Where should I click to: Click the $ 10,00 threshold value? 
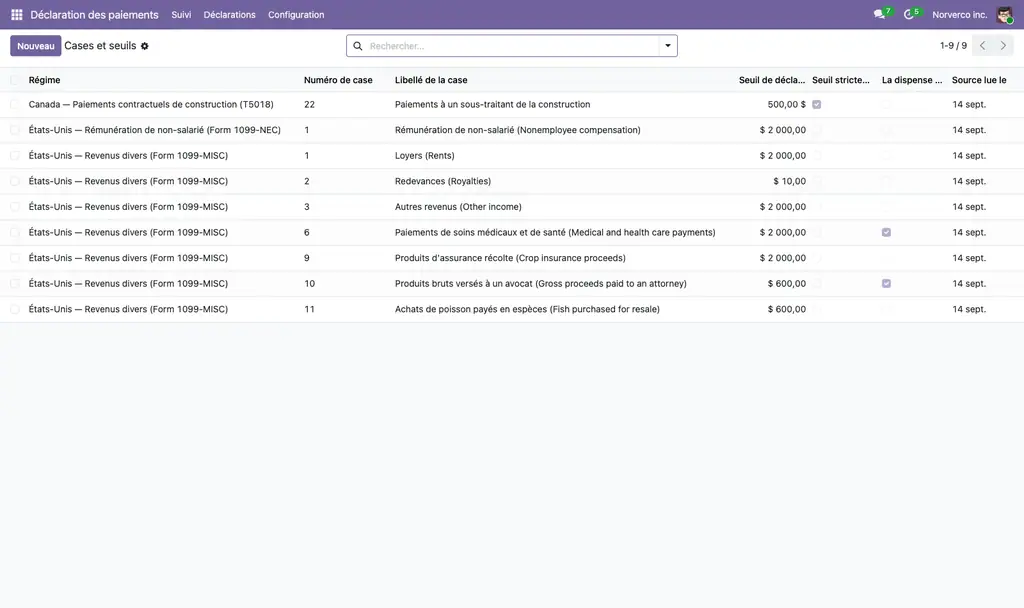[790, 182]
